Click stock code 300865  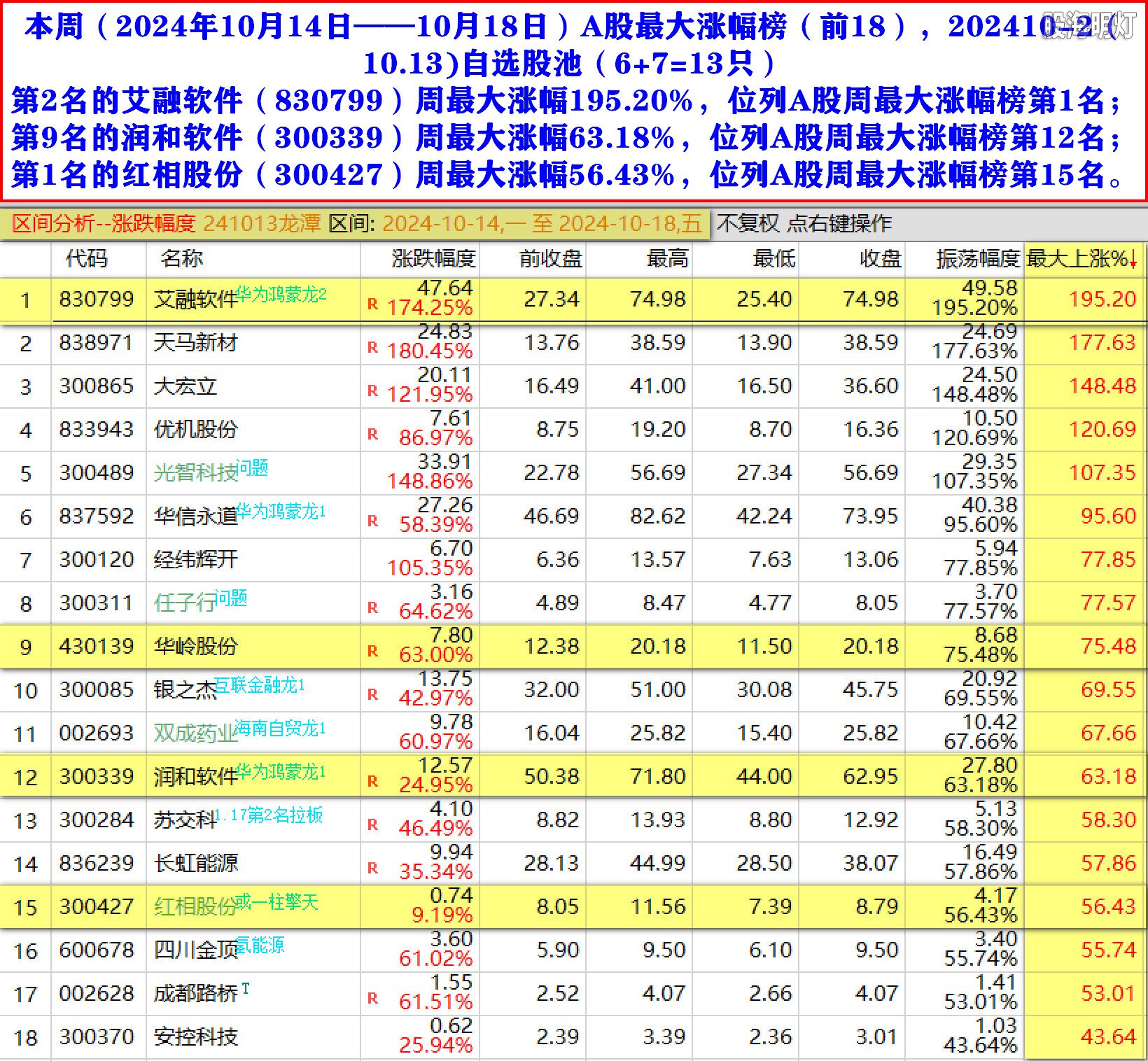[x=96, y=386]
